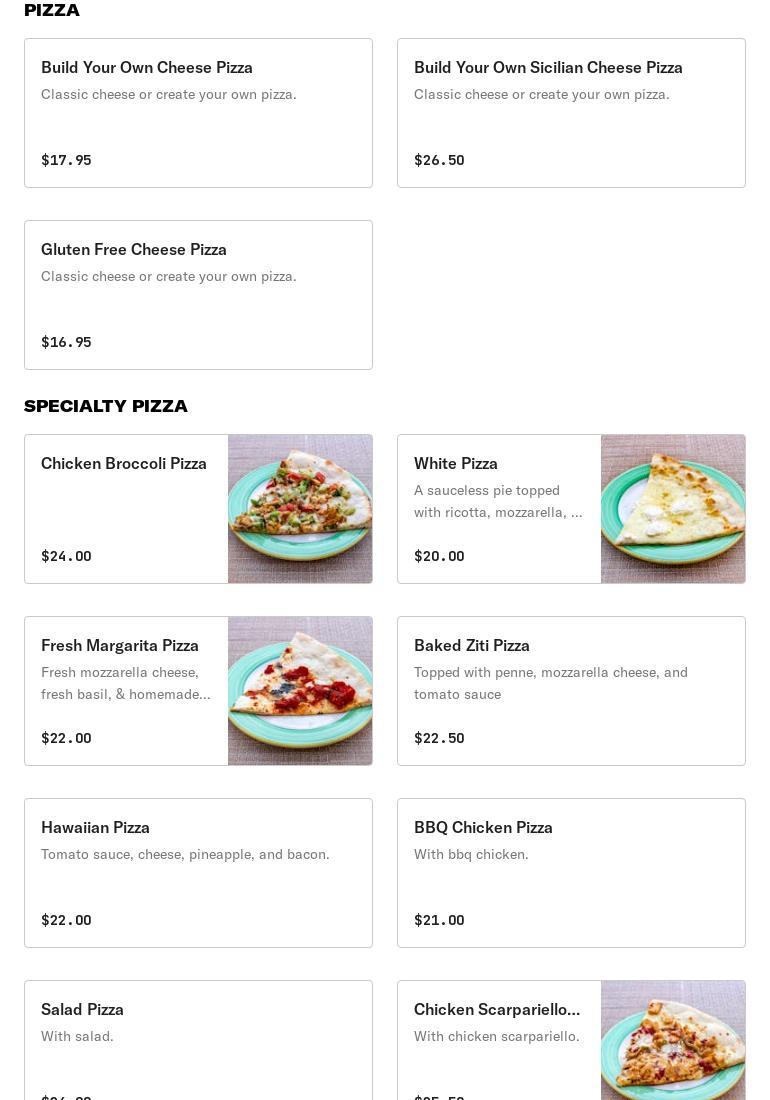The width and height of the screenshot is (770, 1100).
Task: Choose the Gluten Free Cheese Pizza card
Action: [198, 295]
